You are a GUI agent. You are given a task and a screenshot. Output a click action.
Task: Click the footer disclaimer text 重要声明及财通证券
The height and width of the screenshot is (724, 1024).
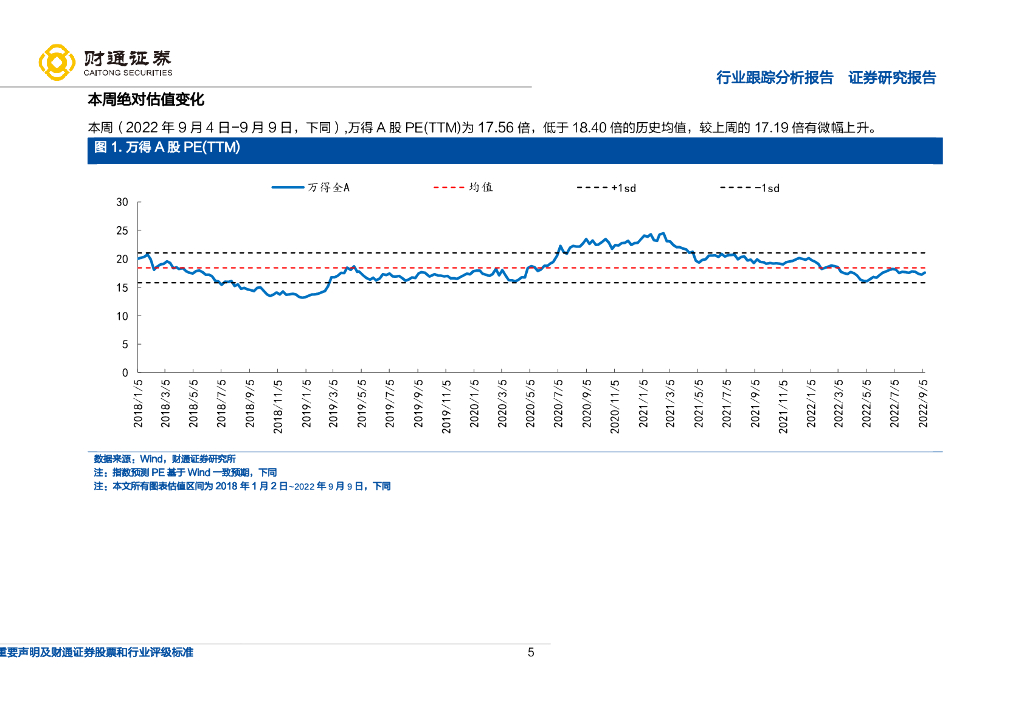[x=97, y=652]
